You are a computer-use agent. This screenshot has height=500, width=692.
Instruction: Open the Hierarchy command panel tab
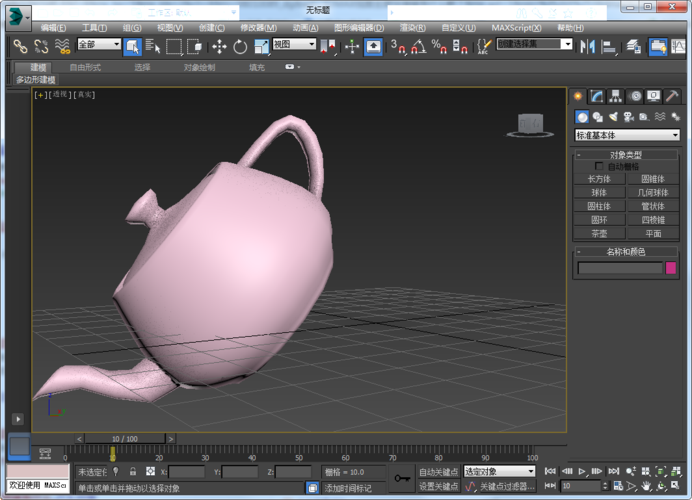[x=616, y=96]
